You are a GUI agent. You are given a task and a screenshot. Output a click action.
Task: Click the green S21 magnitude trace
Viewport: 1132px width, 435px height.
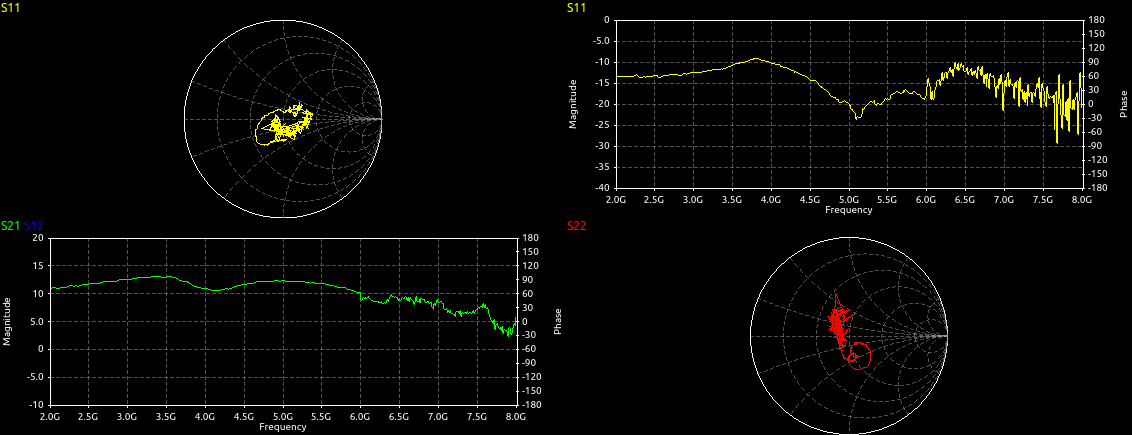pyautogui.click(x=280, y=281)
